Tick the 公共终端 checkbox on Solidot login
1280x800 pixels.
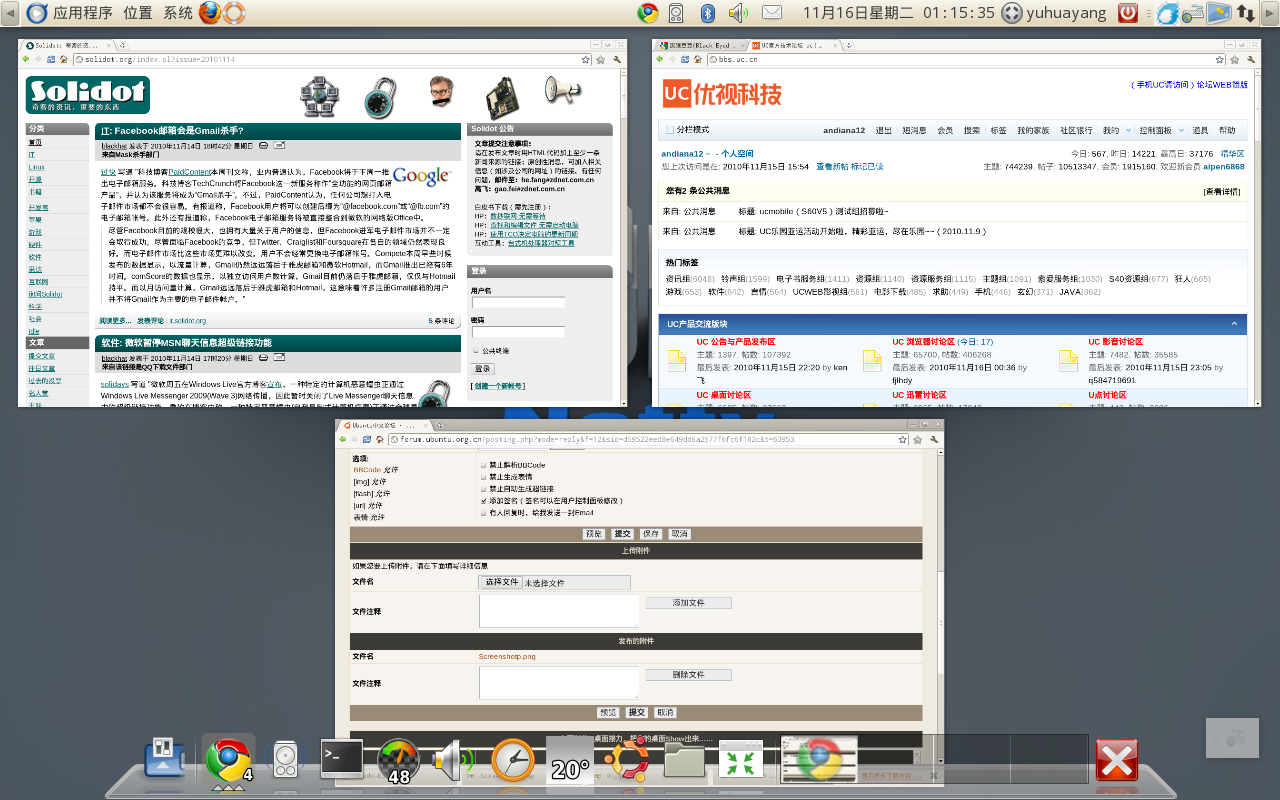(475, 351)
